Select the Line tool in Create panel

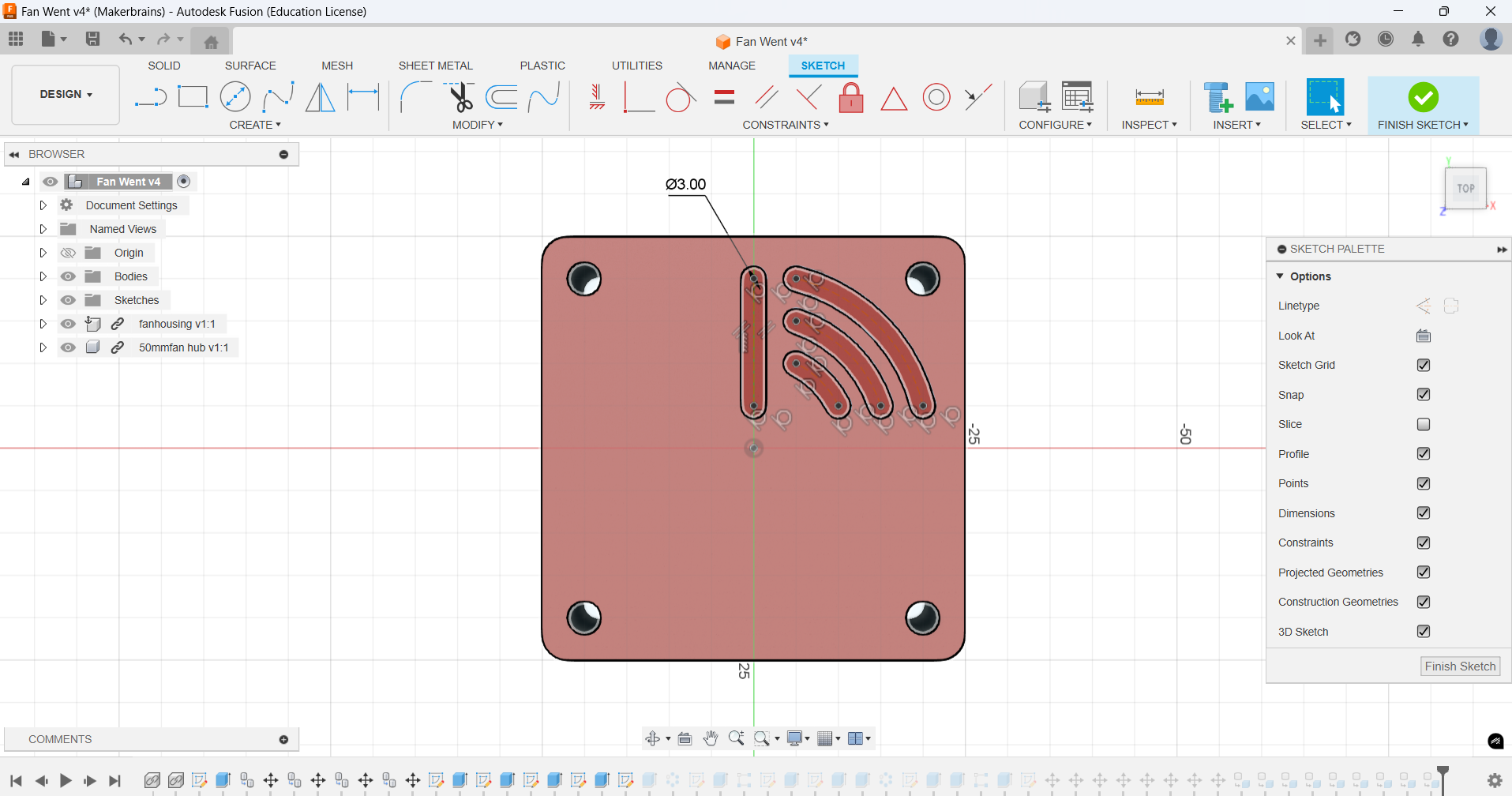150,96
